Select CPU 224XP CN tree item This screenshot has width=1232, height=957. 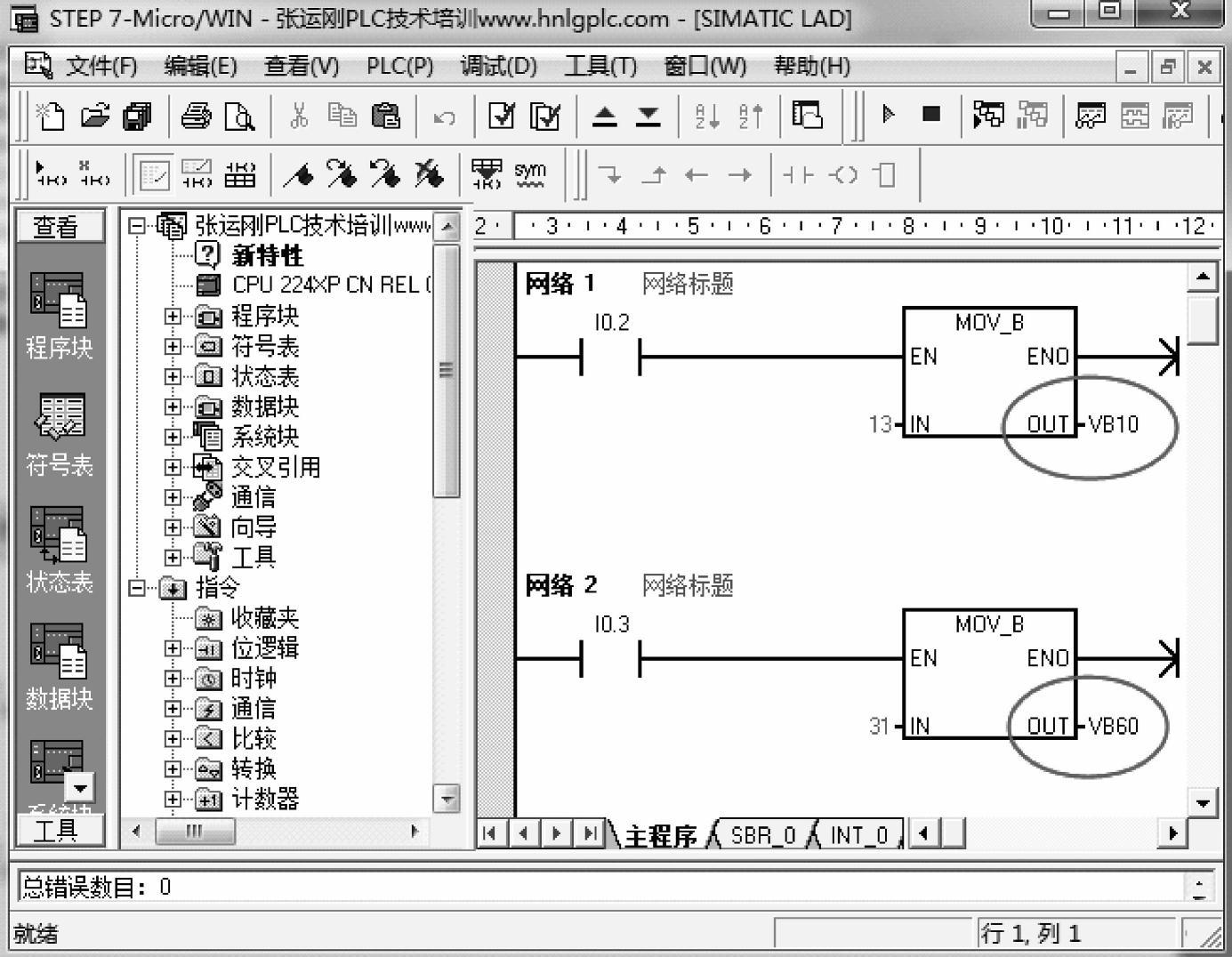(331, 285)
